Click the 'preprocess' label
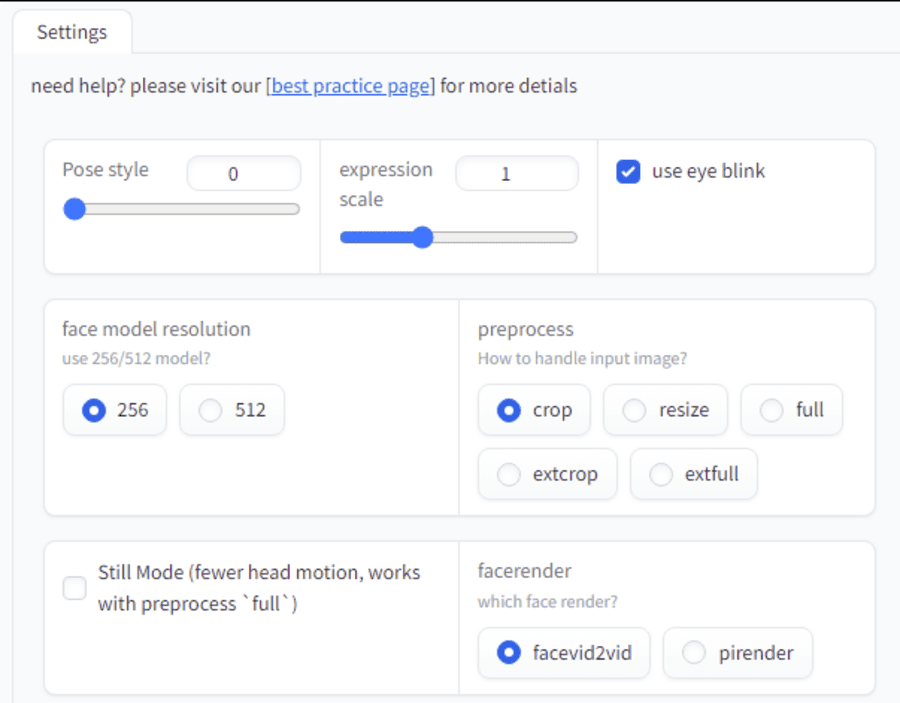Screen dimensions: 900x703 pos(526,329)
